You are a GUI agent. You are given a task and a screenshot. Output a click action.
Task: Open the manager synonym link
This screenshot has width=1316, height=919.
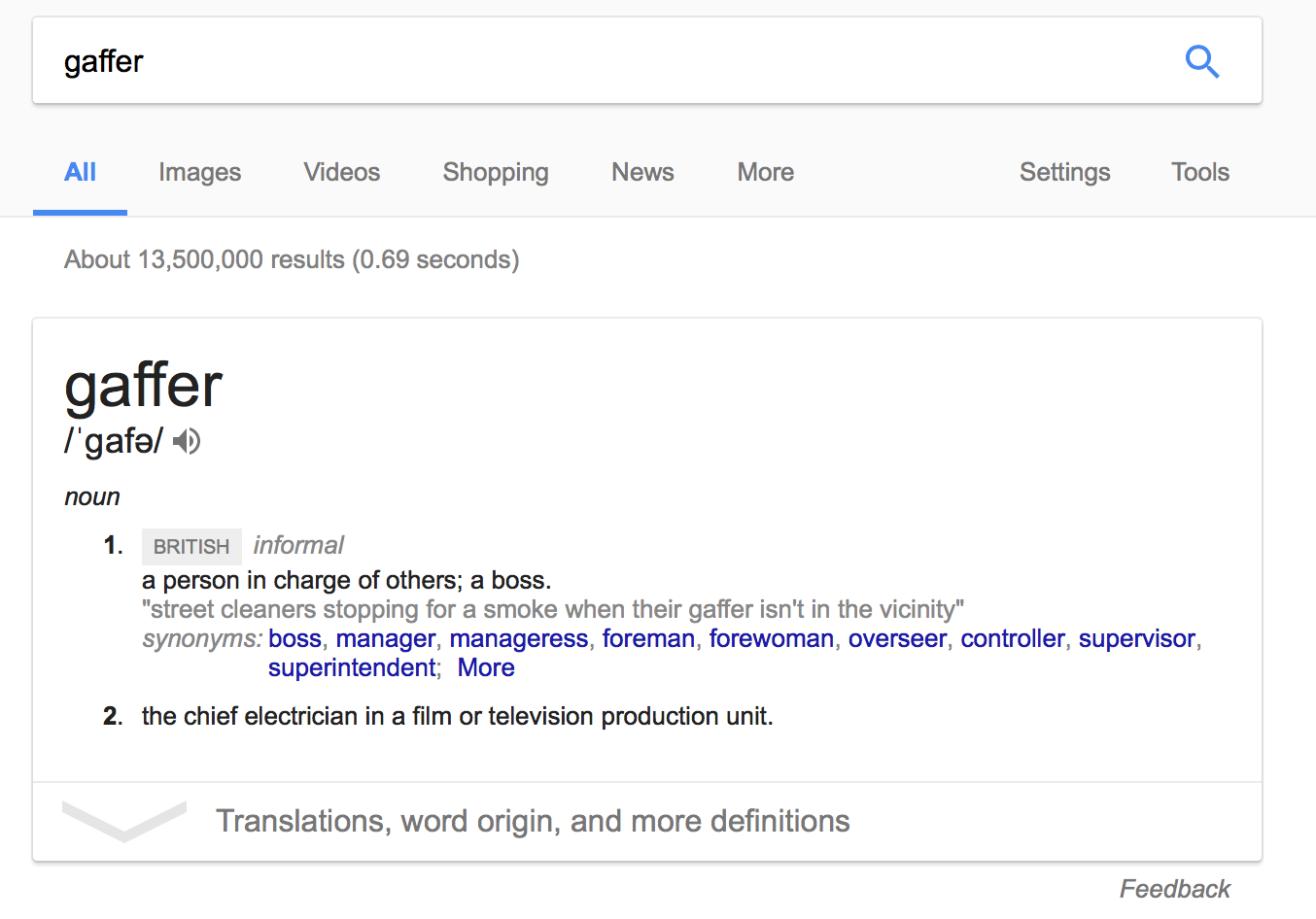(x=386, y=638)
